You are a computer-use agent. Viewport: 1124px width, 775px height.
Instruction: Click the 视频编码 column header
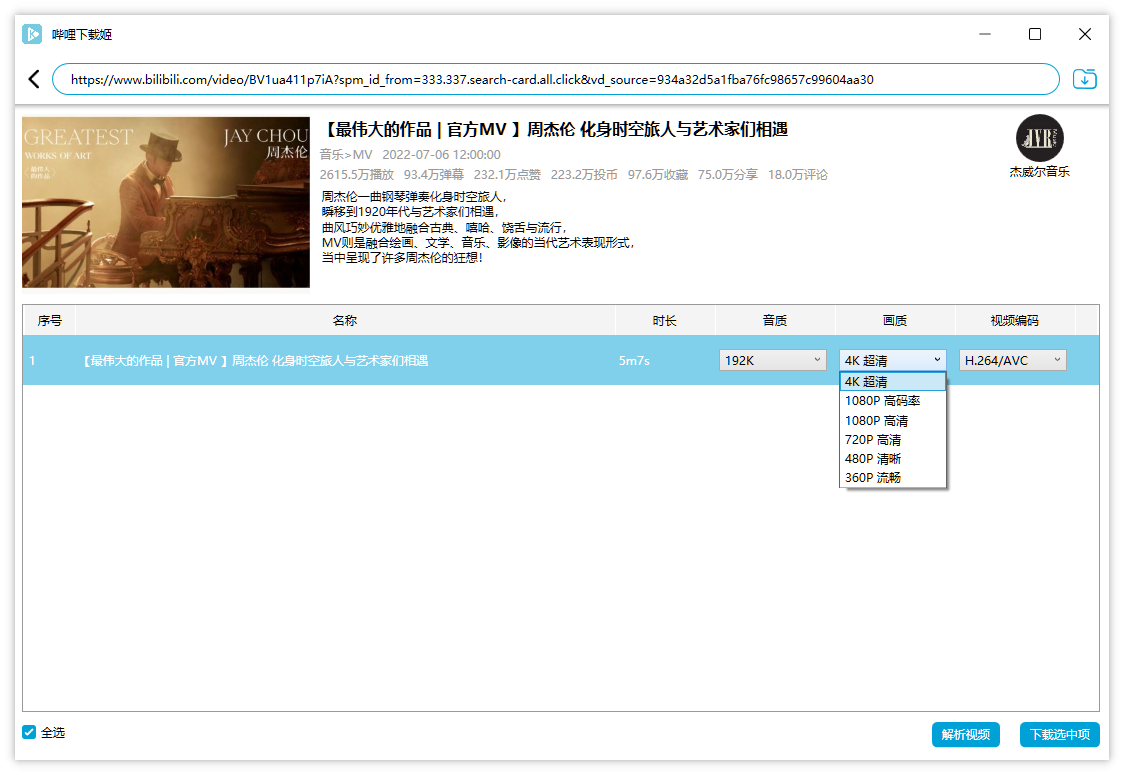pyautogui.click(x=1014, y=320)
